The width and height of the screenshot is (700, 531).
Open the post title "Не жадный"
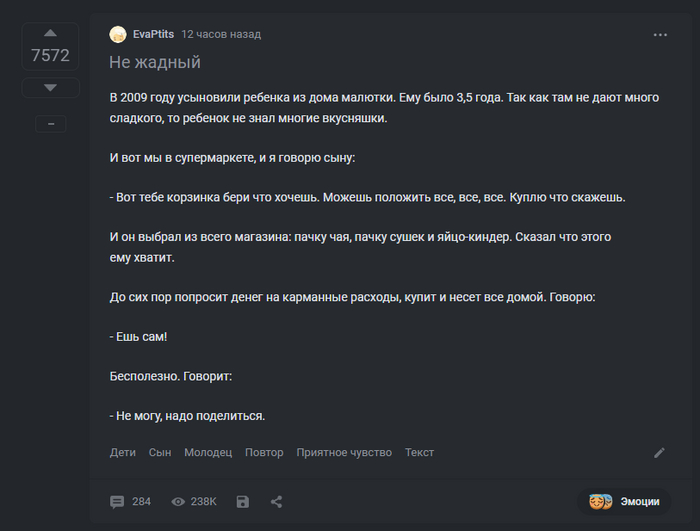155,62
